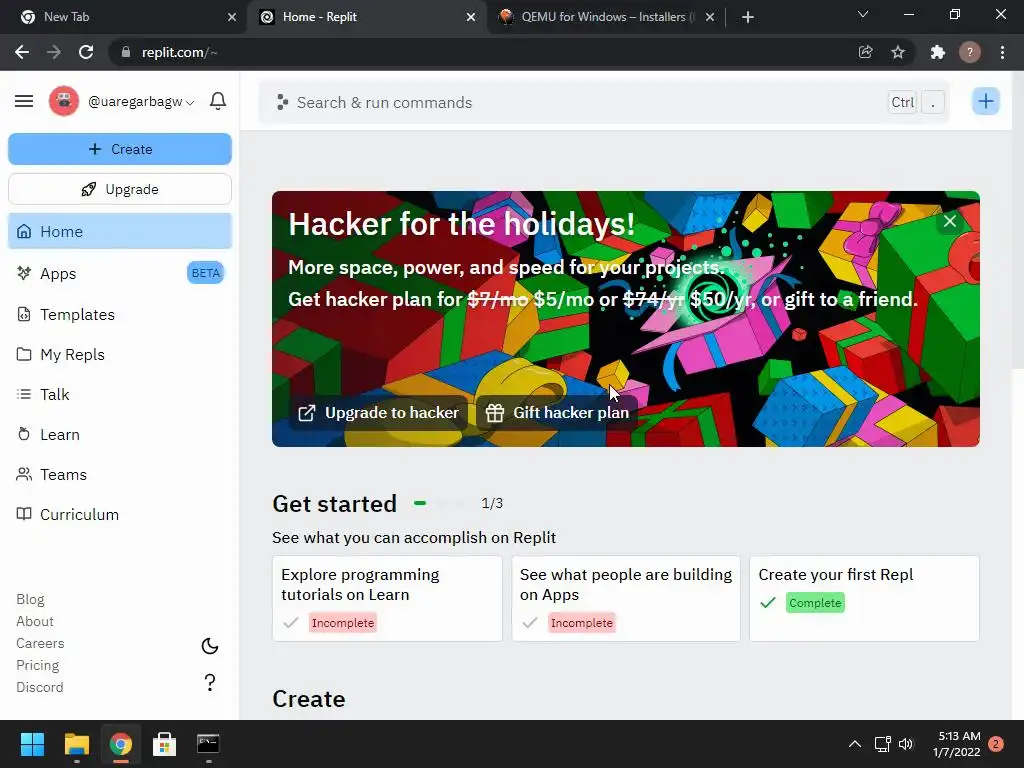The image size is (1024, 768).
Task: Open the hamburger sidebar menu
Action: (x=24, y=101)
